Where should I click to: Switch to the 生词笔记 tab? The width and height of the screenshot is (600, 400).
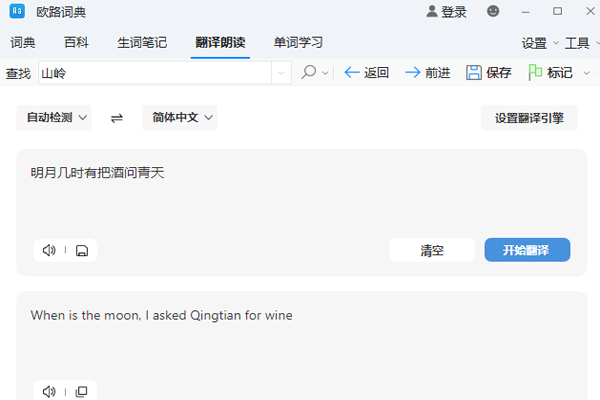pos(142,43)
